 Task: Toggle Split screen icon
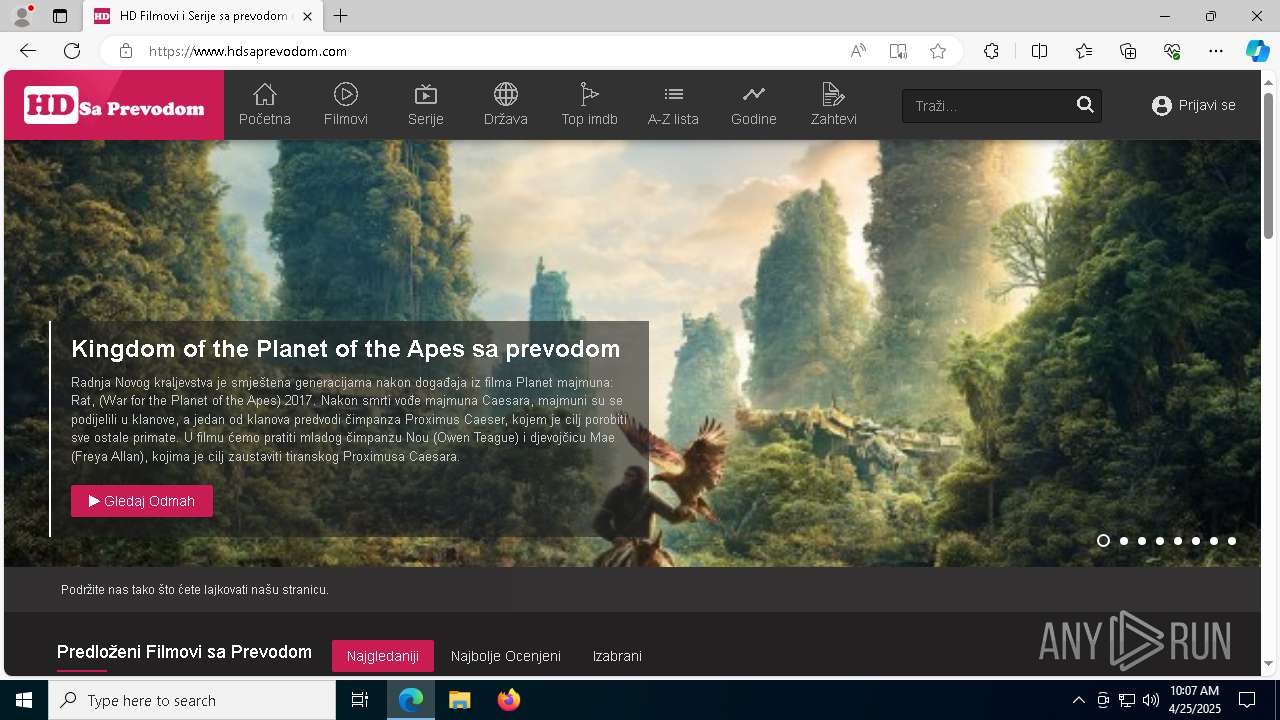coord(1039,51)
